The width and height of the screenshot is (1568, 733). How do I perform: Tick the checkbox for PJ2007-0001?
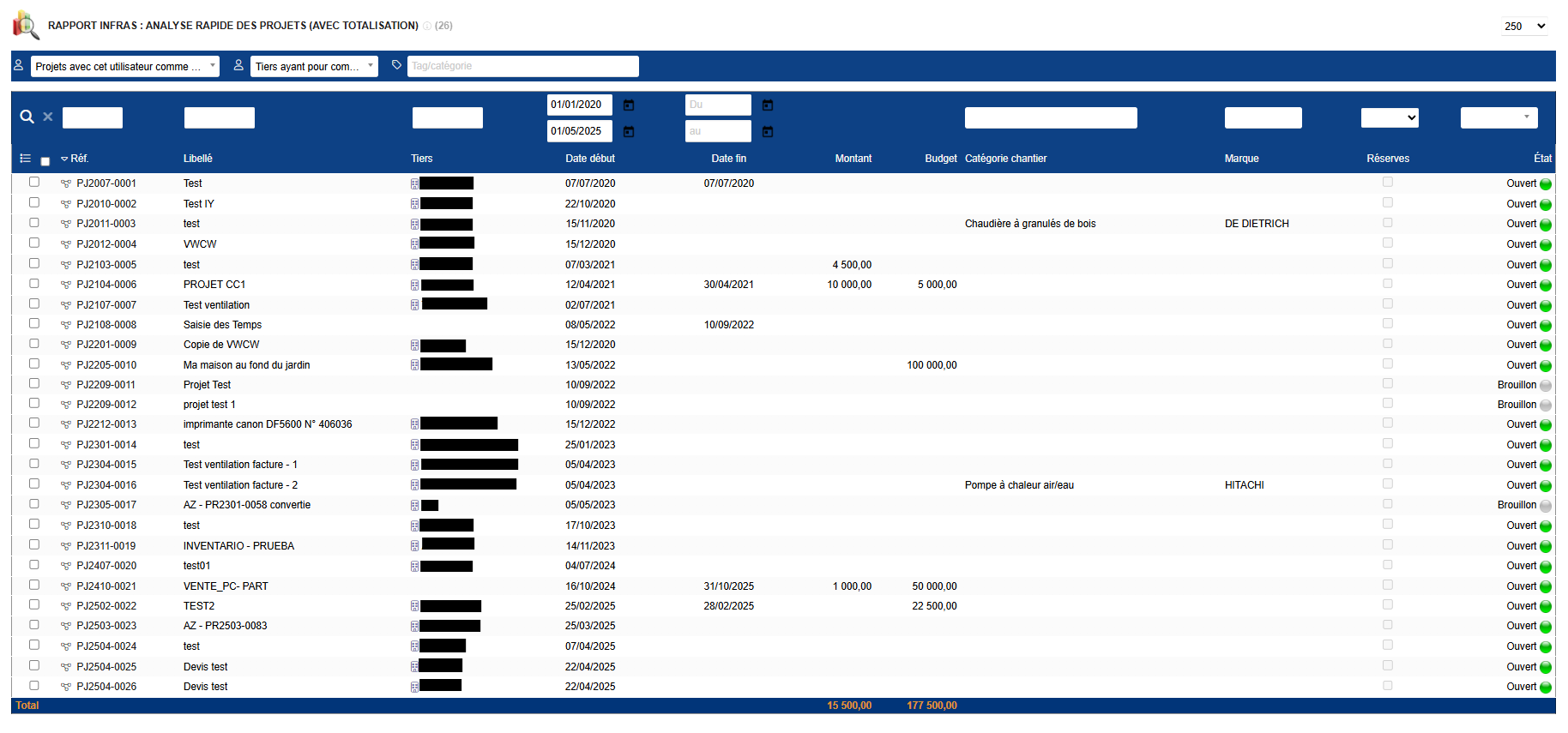click(x=34, y=182)
